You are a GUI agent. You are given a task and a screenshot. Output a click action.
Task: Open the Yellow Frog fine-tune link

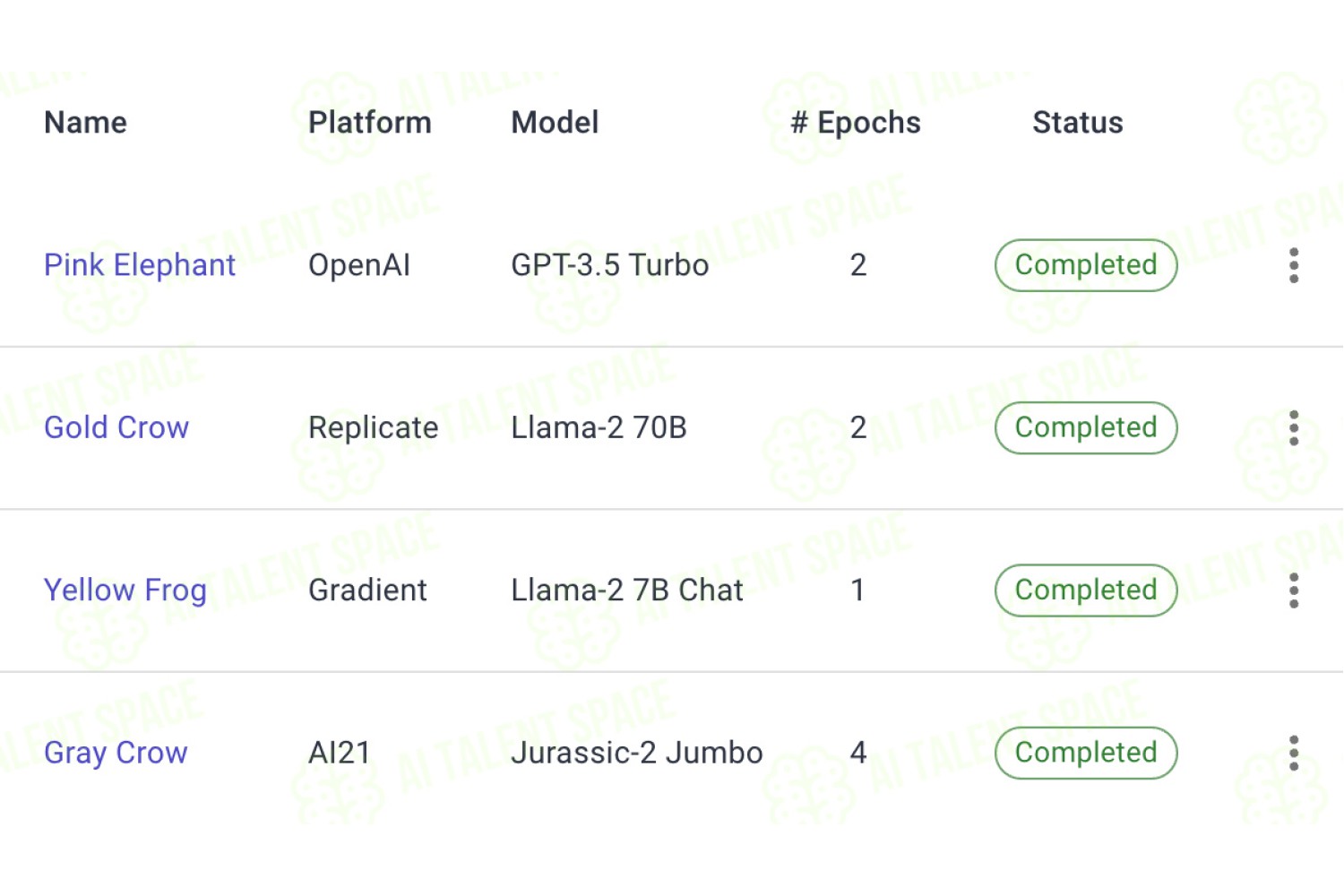click(125, 590)
